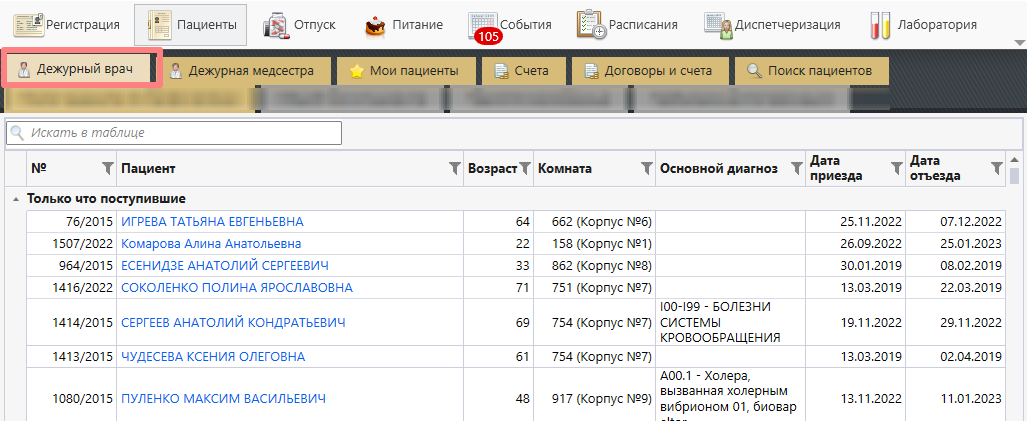Viewport: 1027px width, 421px height.
Task: Go to Поиск пациентов tab
Action: [811, 71]
